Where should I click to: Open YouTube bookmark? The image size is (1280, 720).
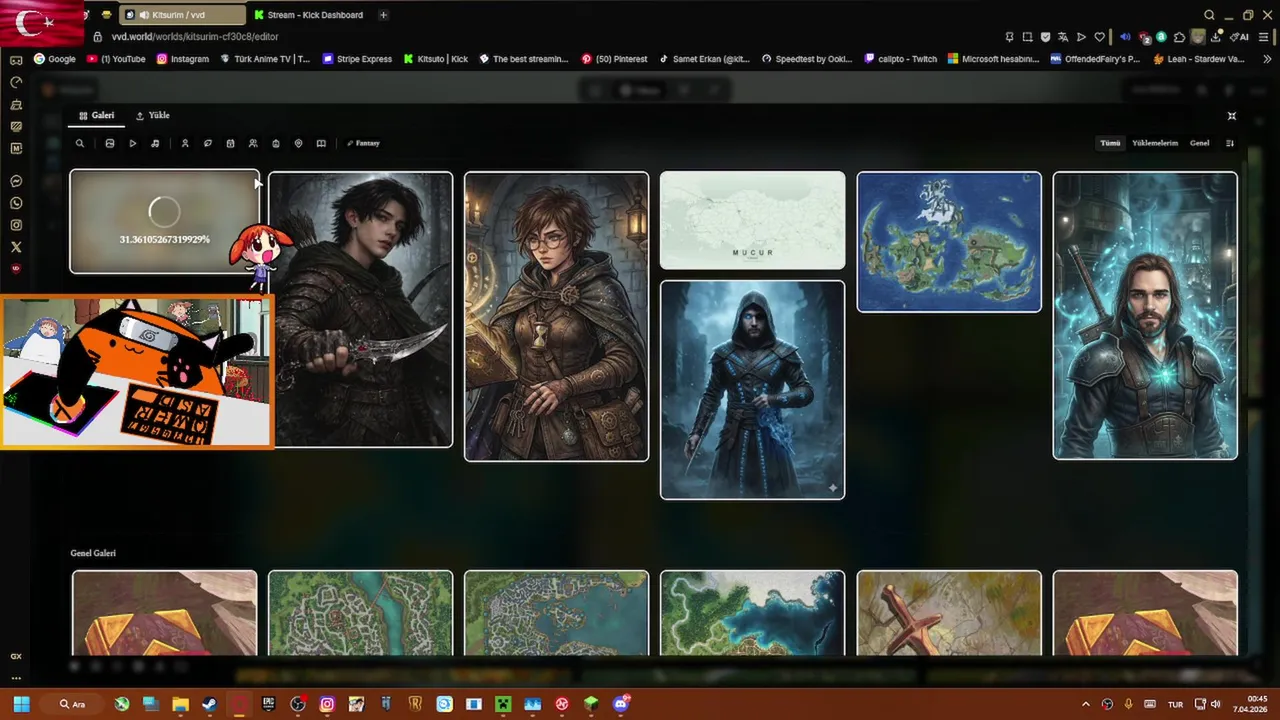(116, 59)
